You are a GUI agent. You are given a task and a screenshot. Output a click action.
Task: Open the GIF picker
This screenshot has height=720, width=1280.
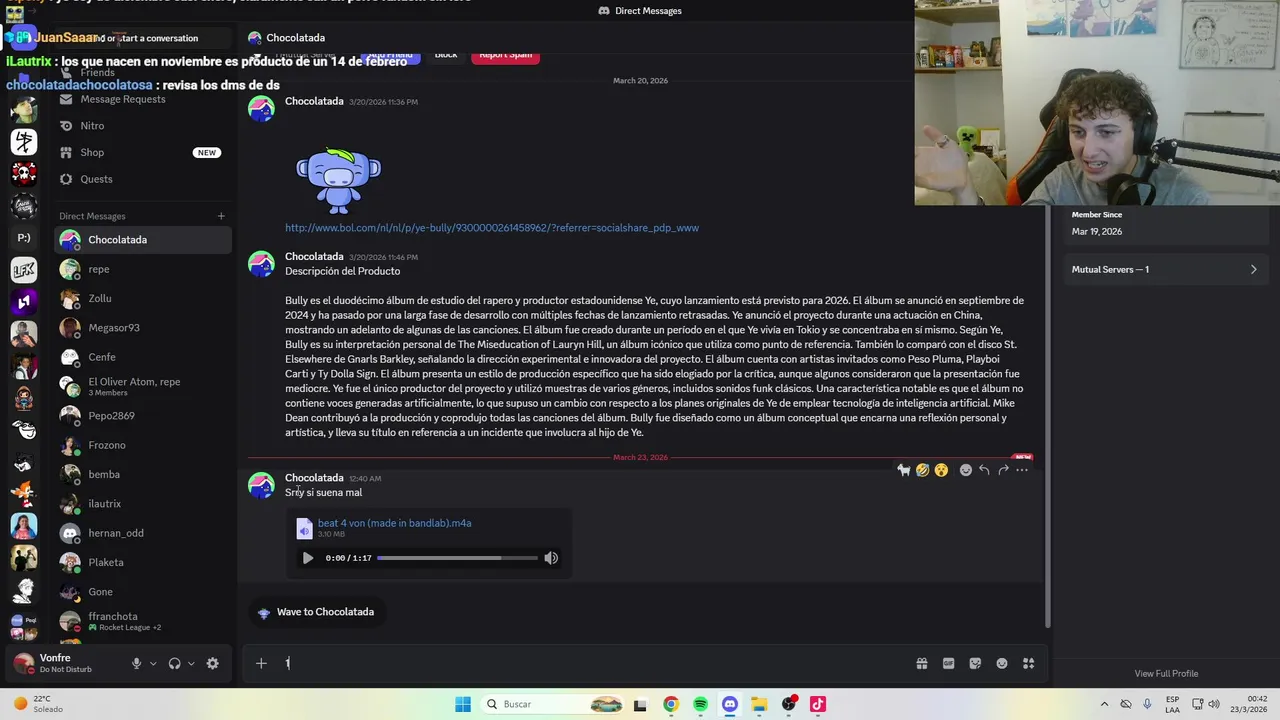pyautogui.click(x=948, y=663)
